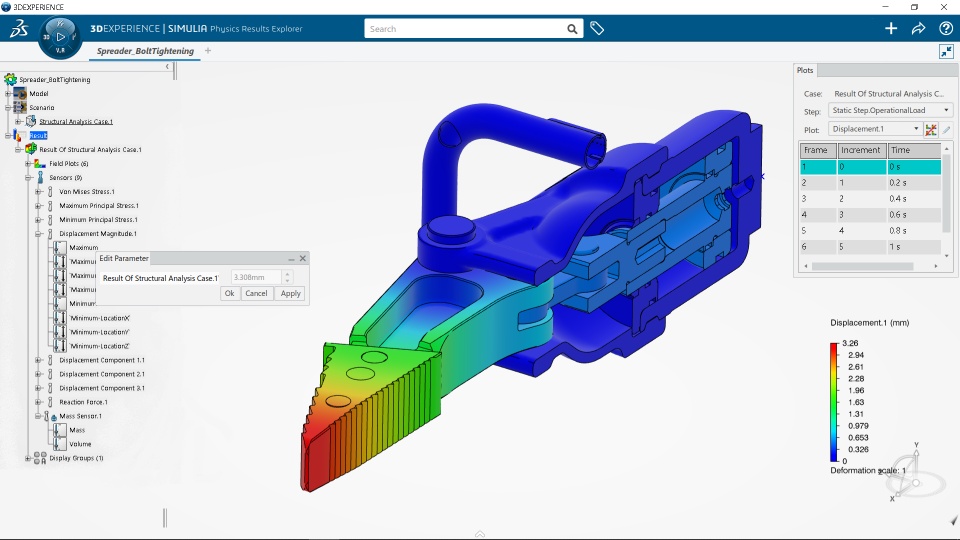Select the highlighted Results tree node
Screen dimensions: 960x540
(x=38, y=135)
